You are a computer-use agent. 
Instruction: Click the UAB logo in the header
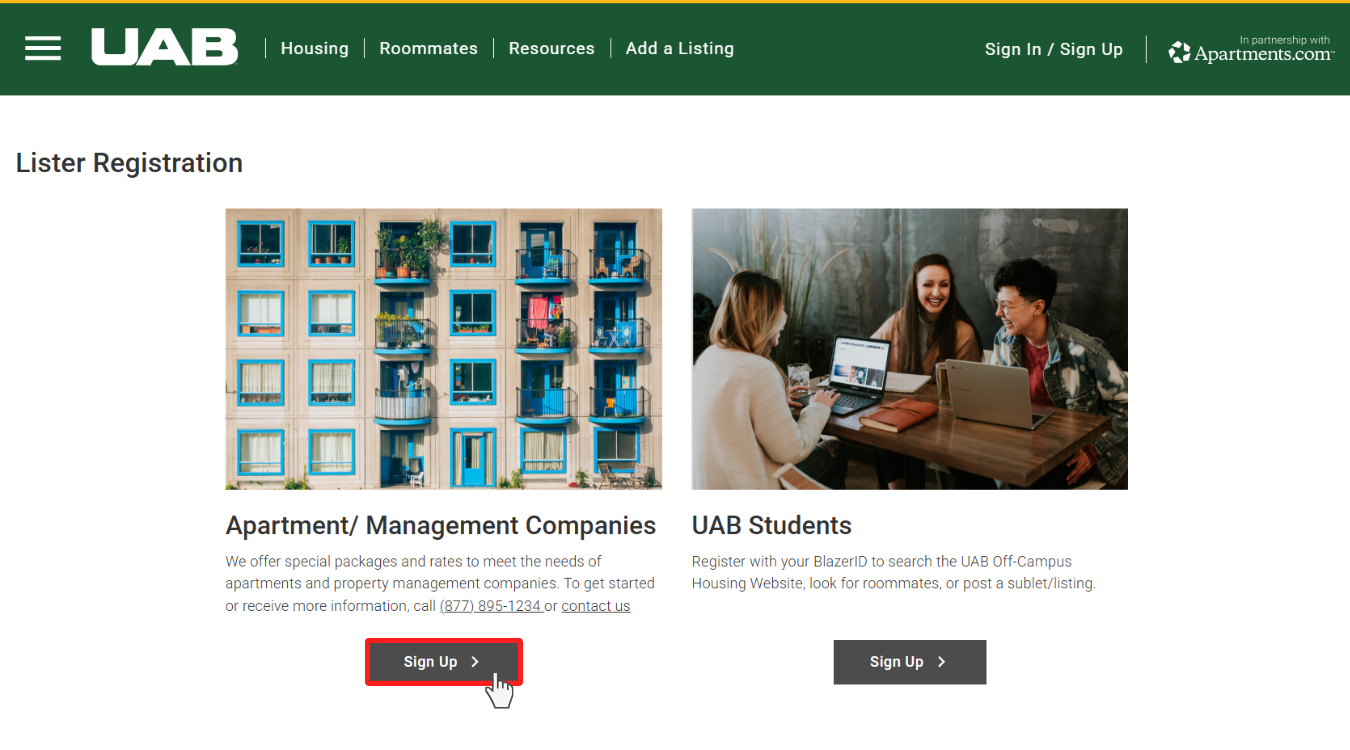point(163,46)
